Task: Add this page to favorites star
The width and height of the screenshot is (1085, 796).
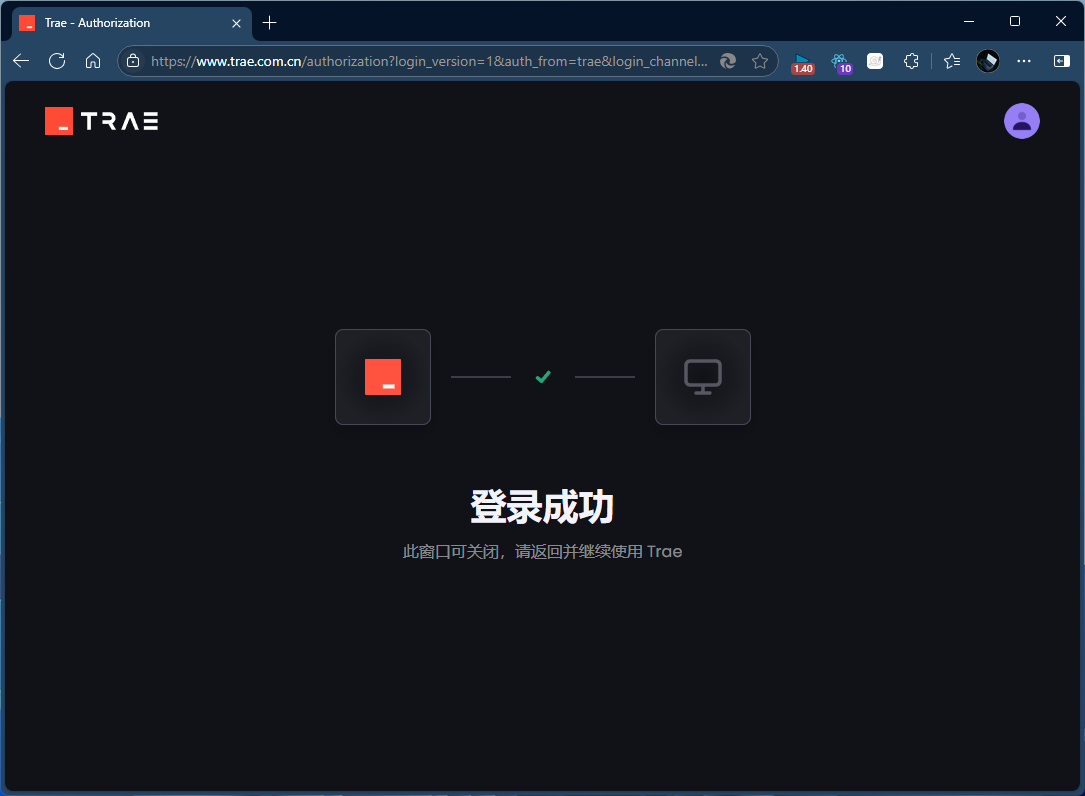Action: pos(760,61)
